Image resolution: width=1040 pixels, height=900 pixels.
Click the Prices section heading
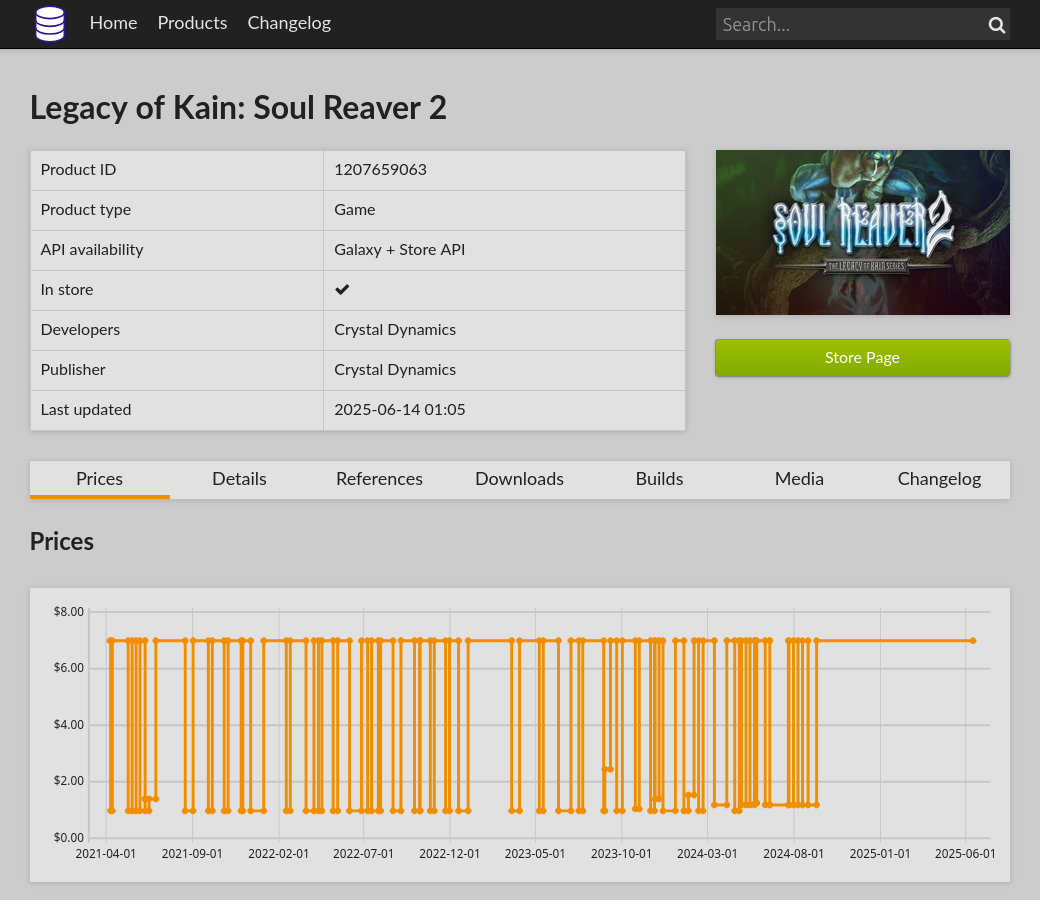point(62,542)
